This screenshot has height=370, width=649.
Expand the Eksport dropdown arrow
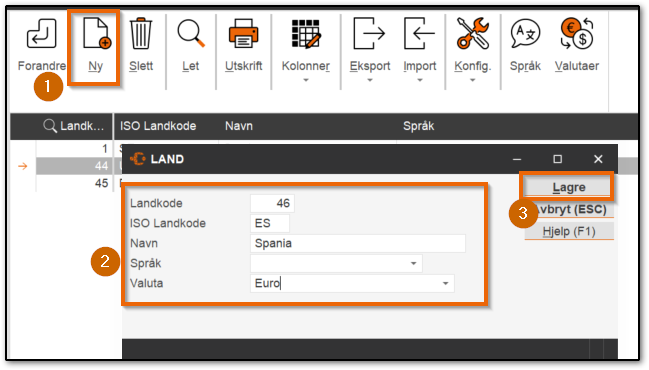[370, 80]
